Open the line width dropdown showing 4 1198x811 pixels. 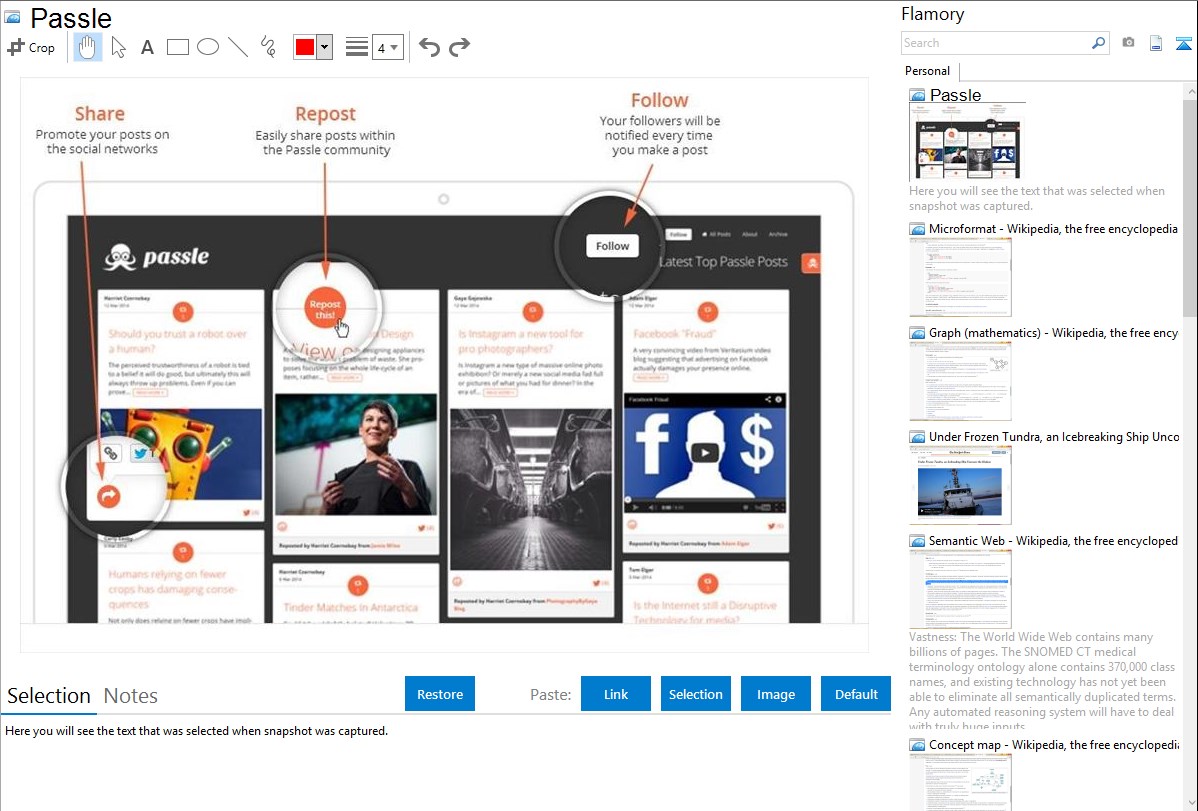388,47
